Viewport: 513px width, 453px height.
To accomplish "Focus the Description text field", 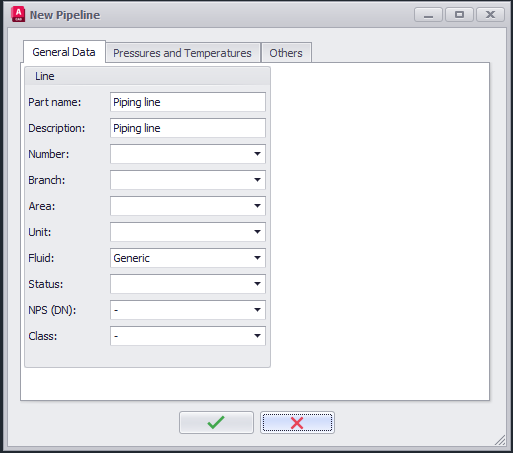I will (x=188, y=128).
